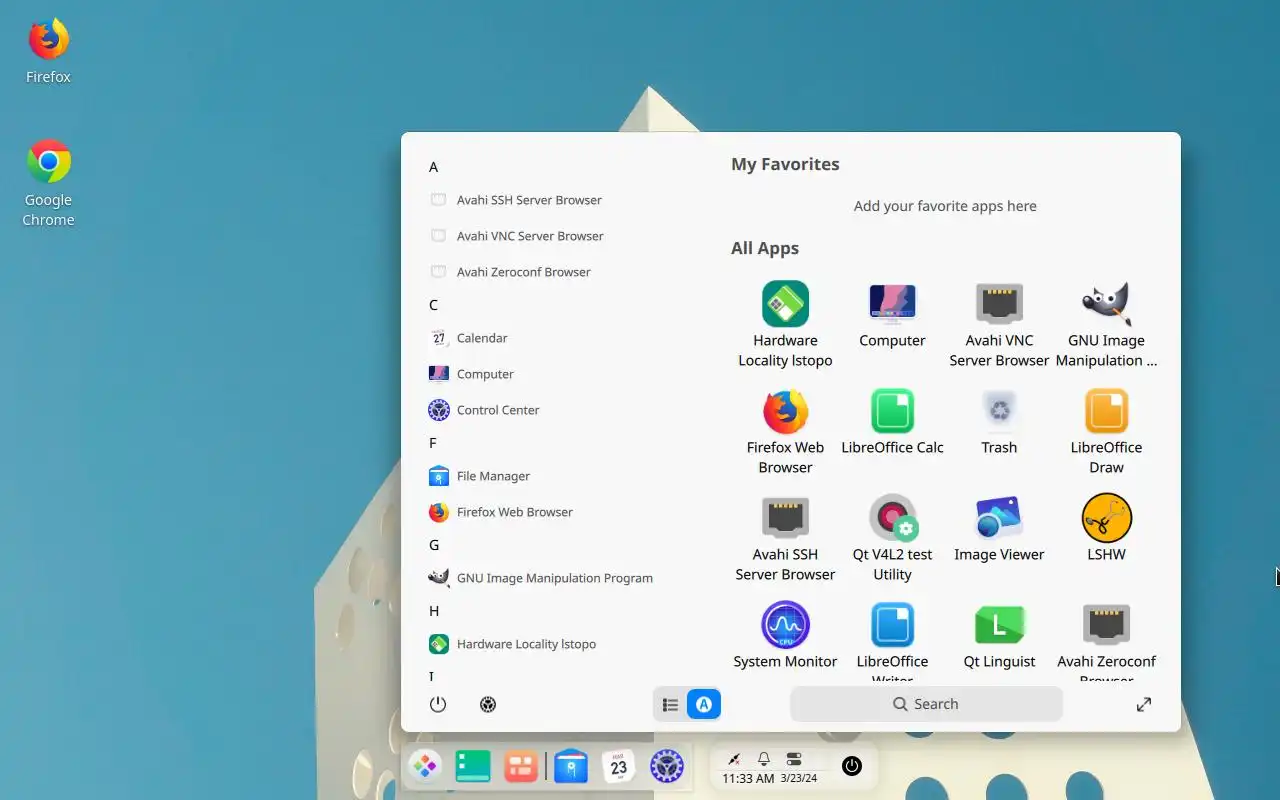Open multitasking view in dock

coord(521,767)
